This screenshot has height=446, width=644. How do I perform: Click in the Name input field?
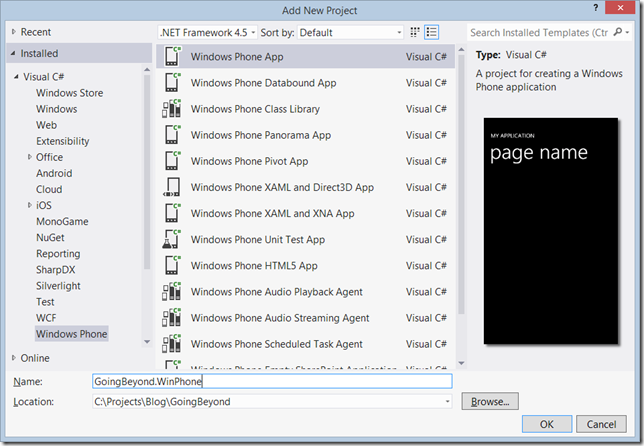click(x=272, y=381)
